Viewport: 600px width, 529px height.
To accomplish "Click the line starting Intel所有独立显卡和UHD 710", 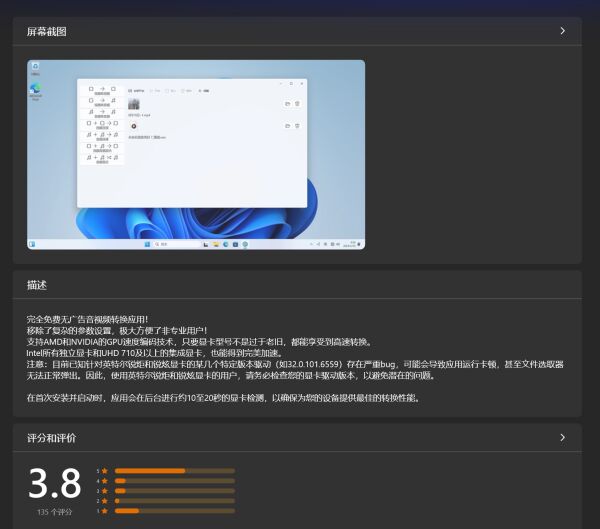I will 155,353.
